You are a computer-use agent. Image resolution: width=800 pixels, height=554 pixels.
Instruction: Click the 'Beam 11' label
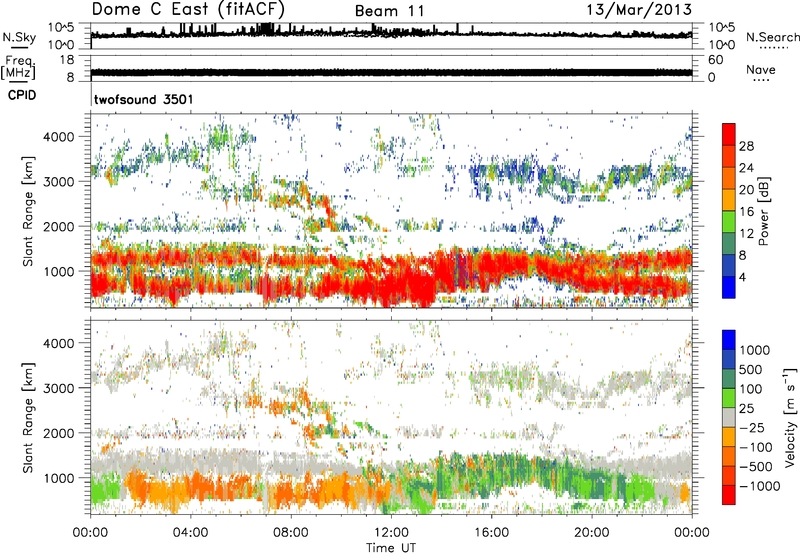pos(390,11)
